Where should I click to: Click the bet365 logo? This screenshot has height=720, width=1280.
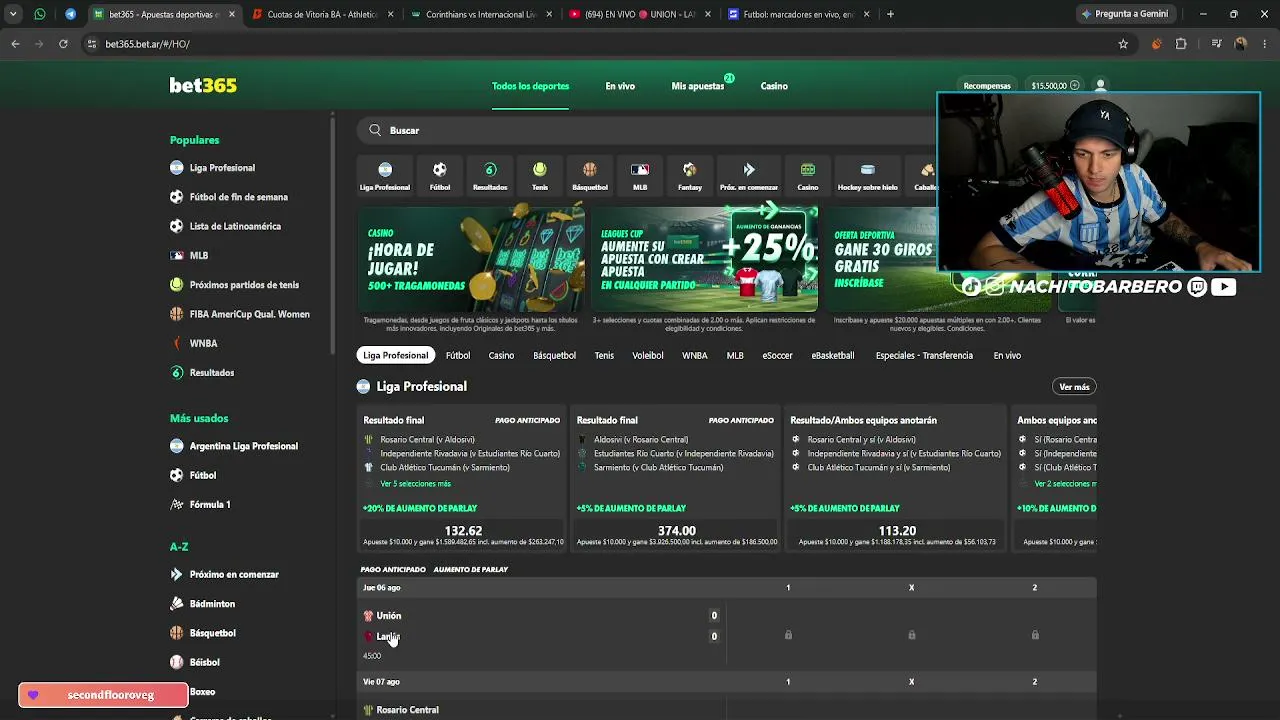(203, 86)
